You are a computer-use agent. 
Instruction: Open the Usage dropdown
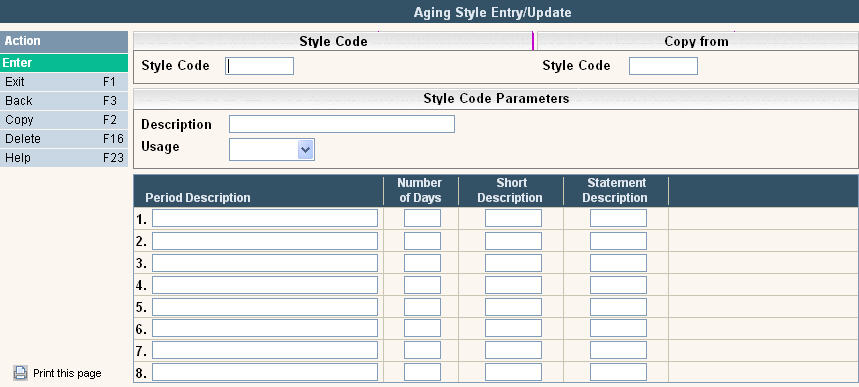(x=306, y=150)
